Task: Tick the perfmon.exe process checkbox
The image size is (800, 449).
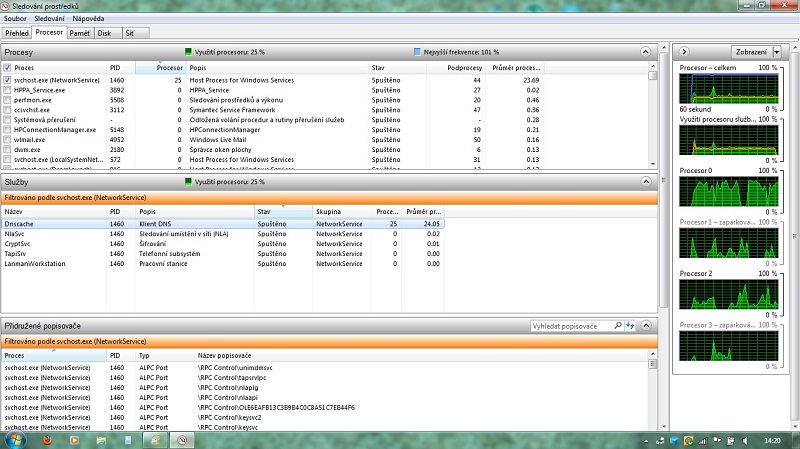Action: (x=8, y=99)
